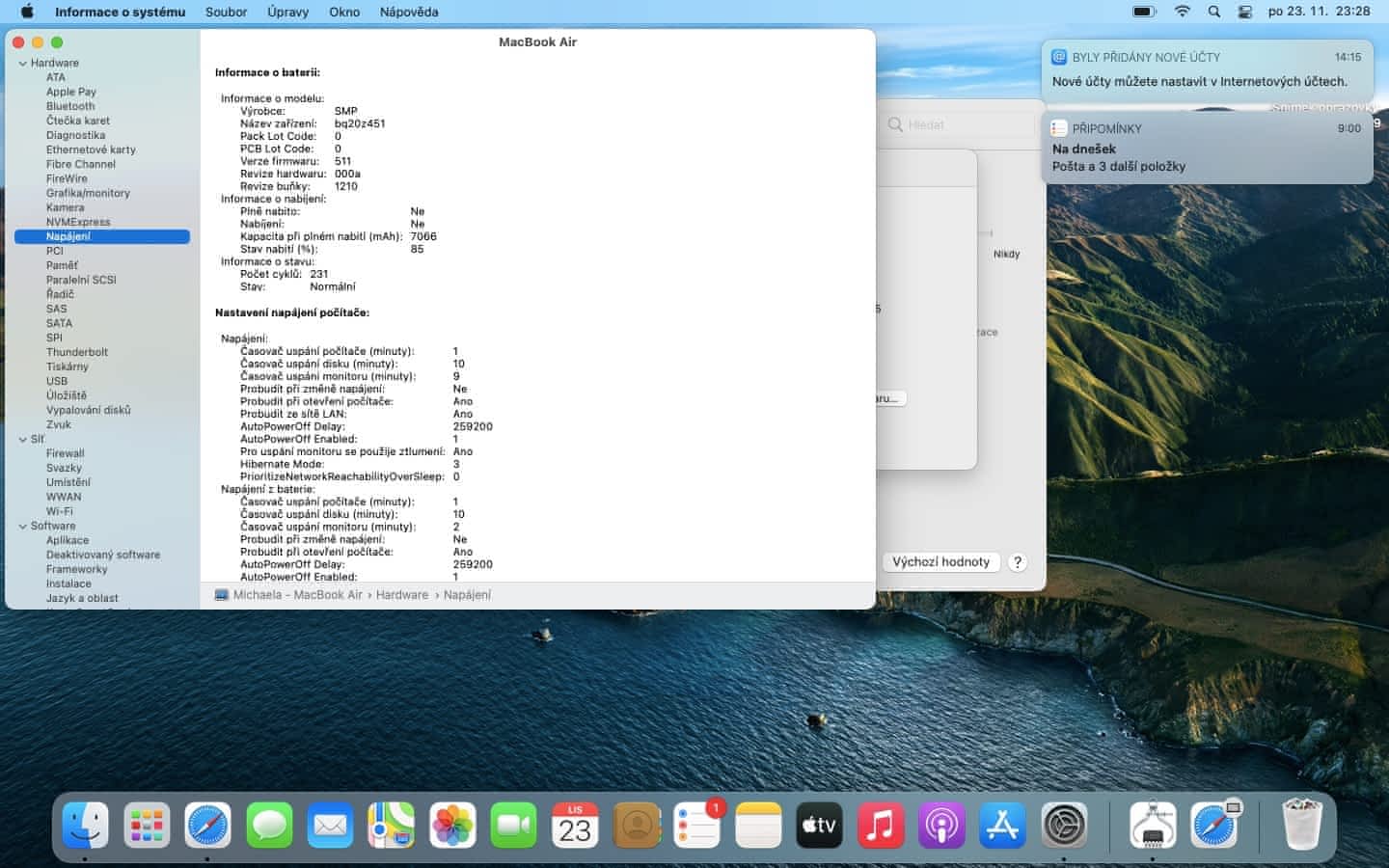Open the Soubor menu
Image resolution: width=1389 pixels, height=868 pixels.
click(x=226, y=12)
